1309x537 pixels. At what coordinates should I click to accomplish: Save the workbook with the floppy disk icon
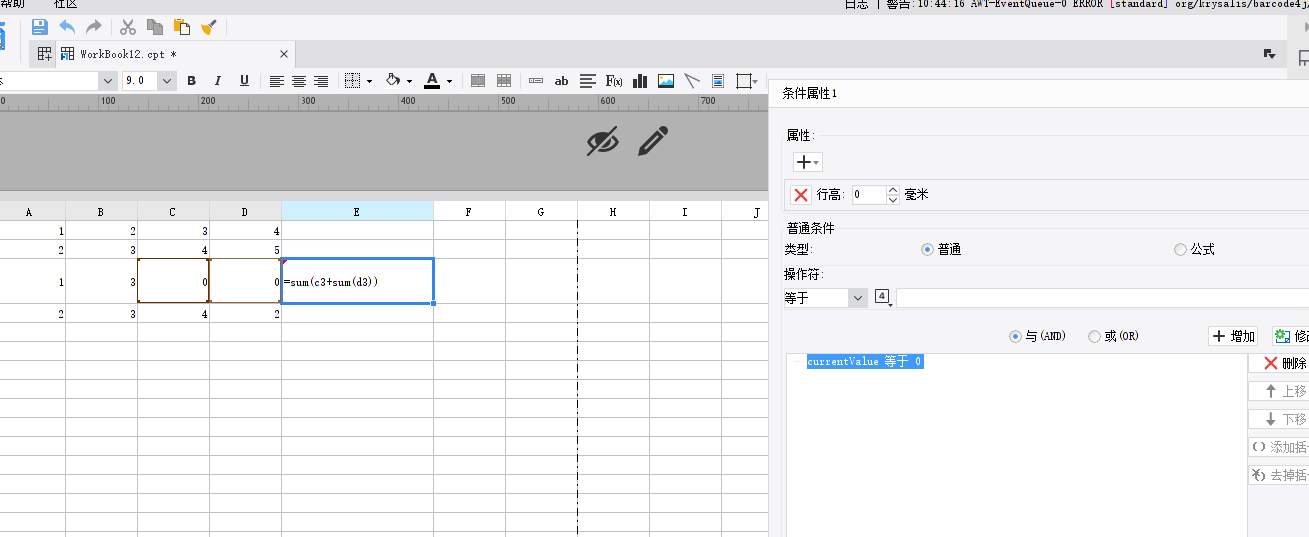[40, 27]
